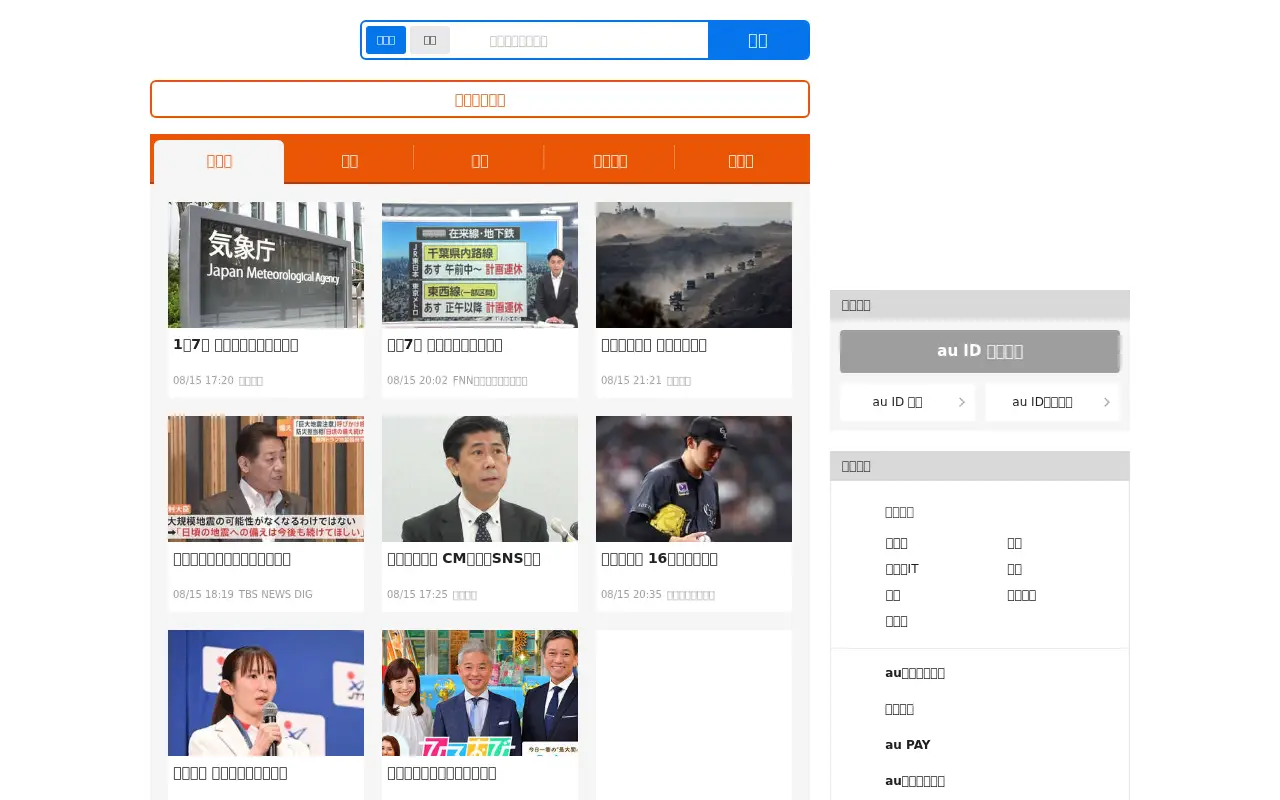Click the chevron on the shorter au ID link
1280x800 pixels.
(x=961, y=402)
